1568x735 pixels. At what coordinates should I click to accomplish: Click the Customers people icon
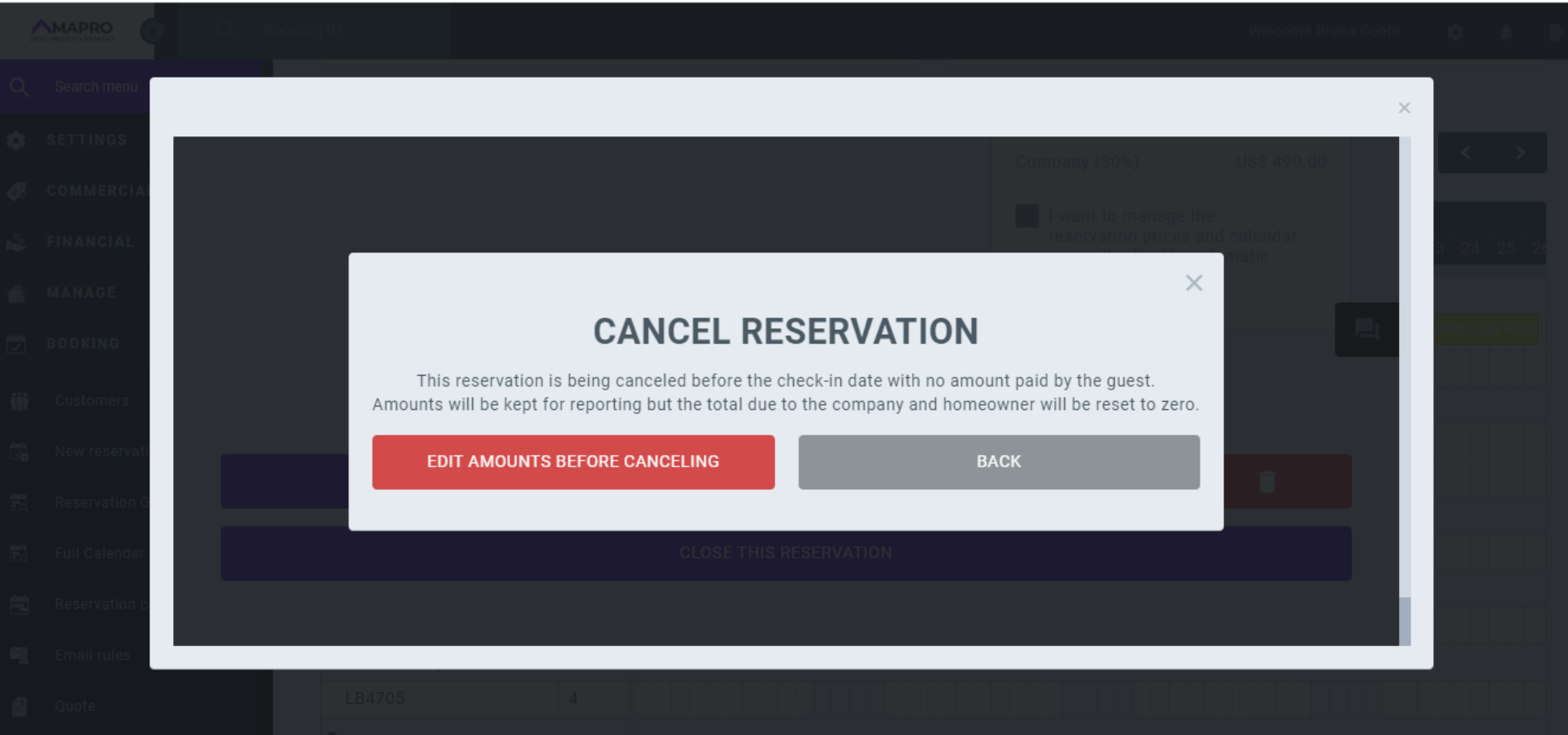pyautogui.click(x=18, y=399)
